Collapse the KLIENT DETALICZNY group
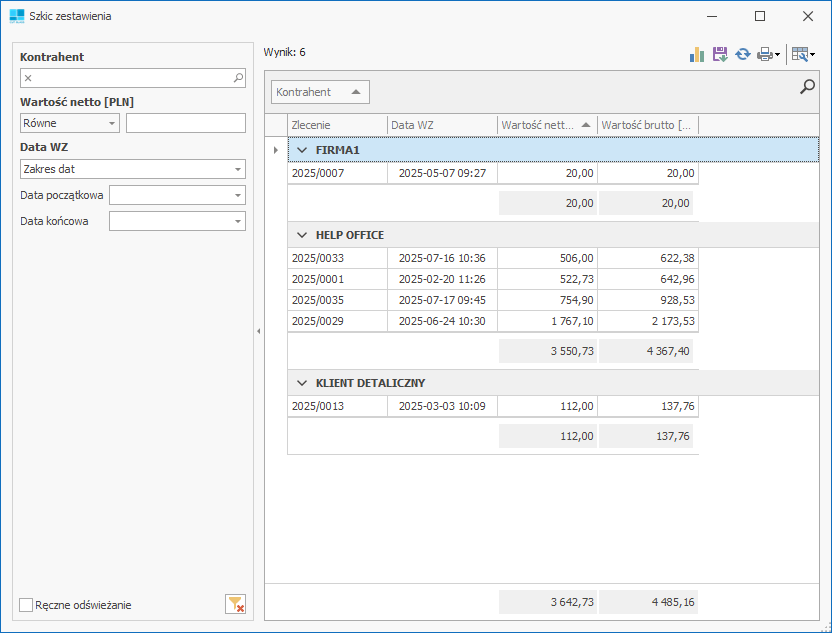832x633 pixels. [302, 383]
